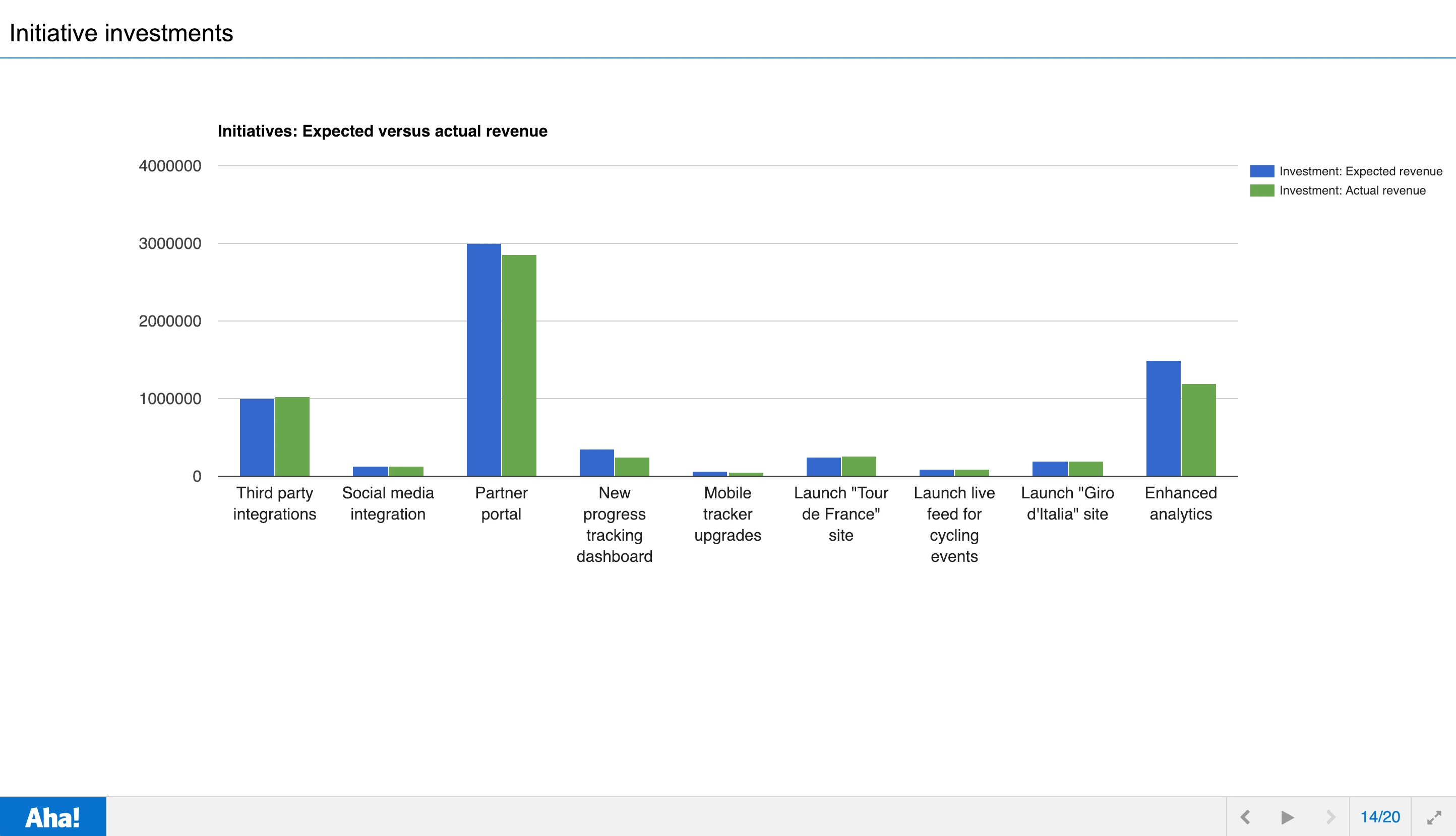The width and height of the screenshot is (1456, 836).
Task: Select Investment: Actual revenue legend label
Action: coord(1352,190)
